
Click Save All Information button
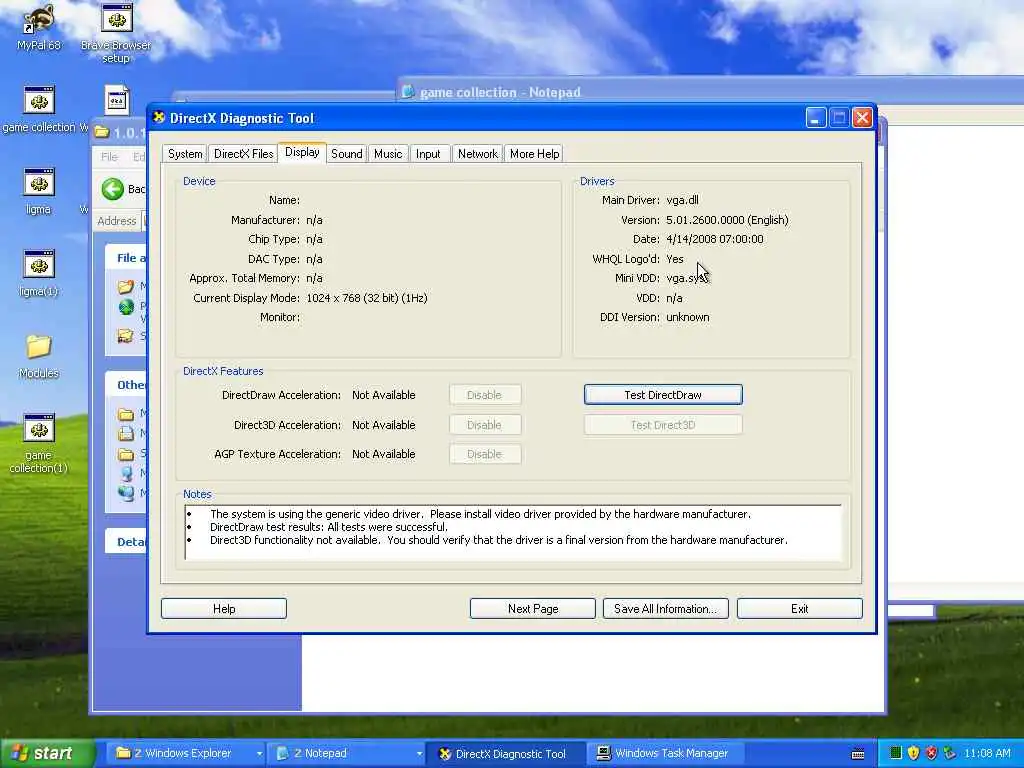click(x=665, y=609)
